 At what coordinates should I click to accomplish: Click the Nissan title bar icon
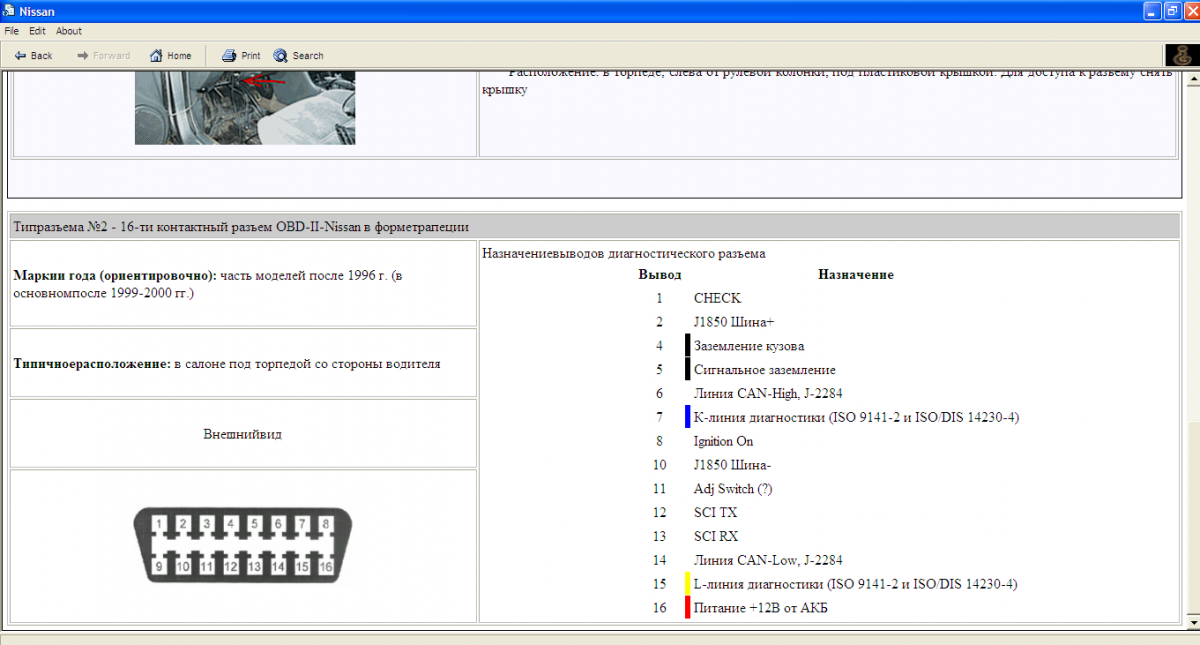coord(10,11)
